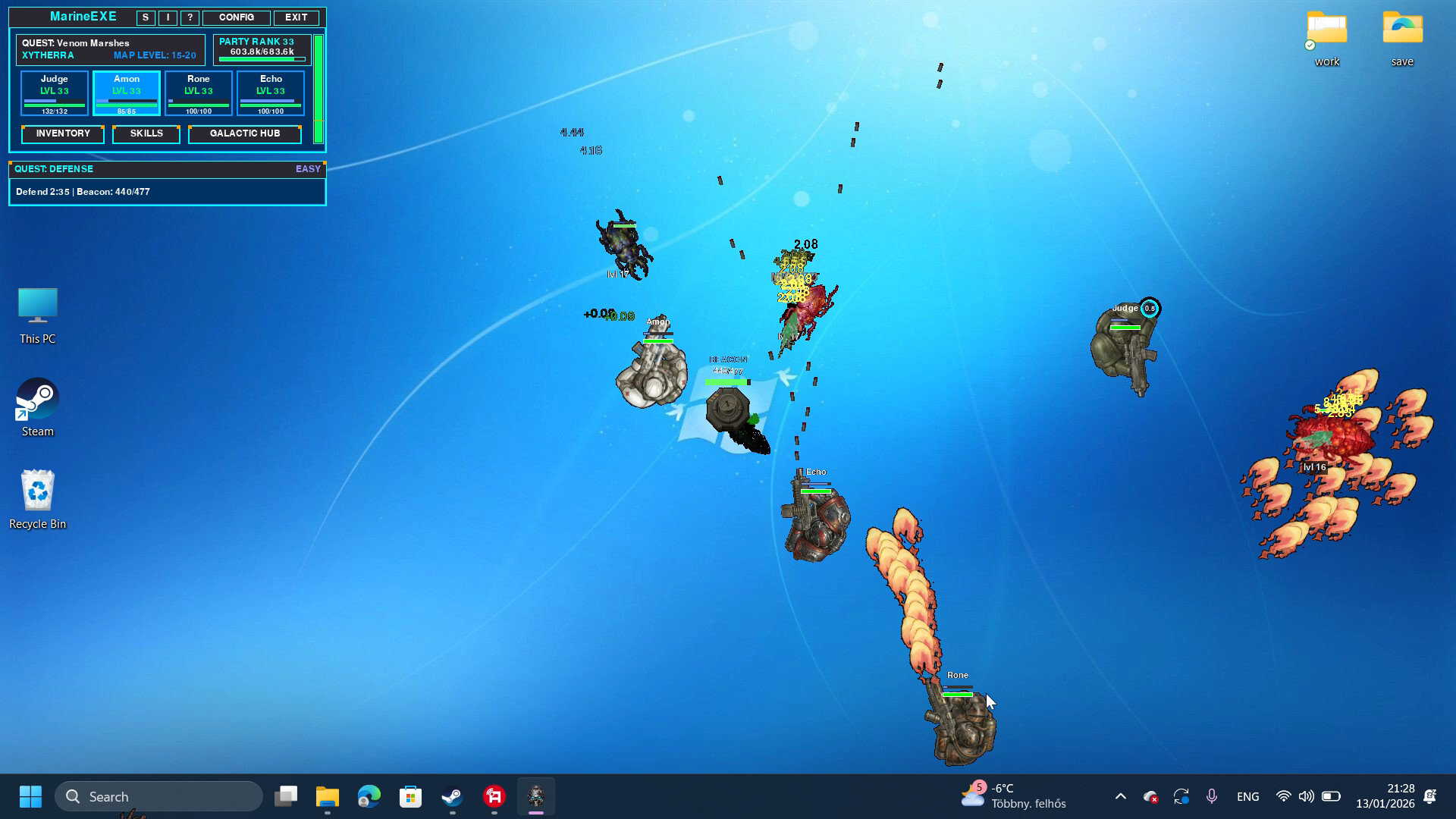Collapse the QUEST: DEFENSE panel
This screenshot has height=819, width=1456.
click(166, 169)
